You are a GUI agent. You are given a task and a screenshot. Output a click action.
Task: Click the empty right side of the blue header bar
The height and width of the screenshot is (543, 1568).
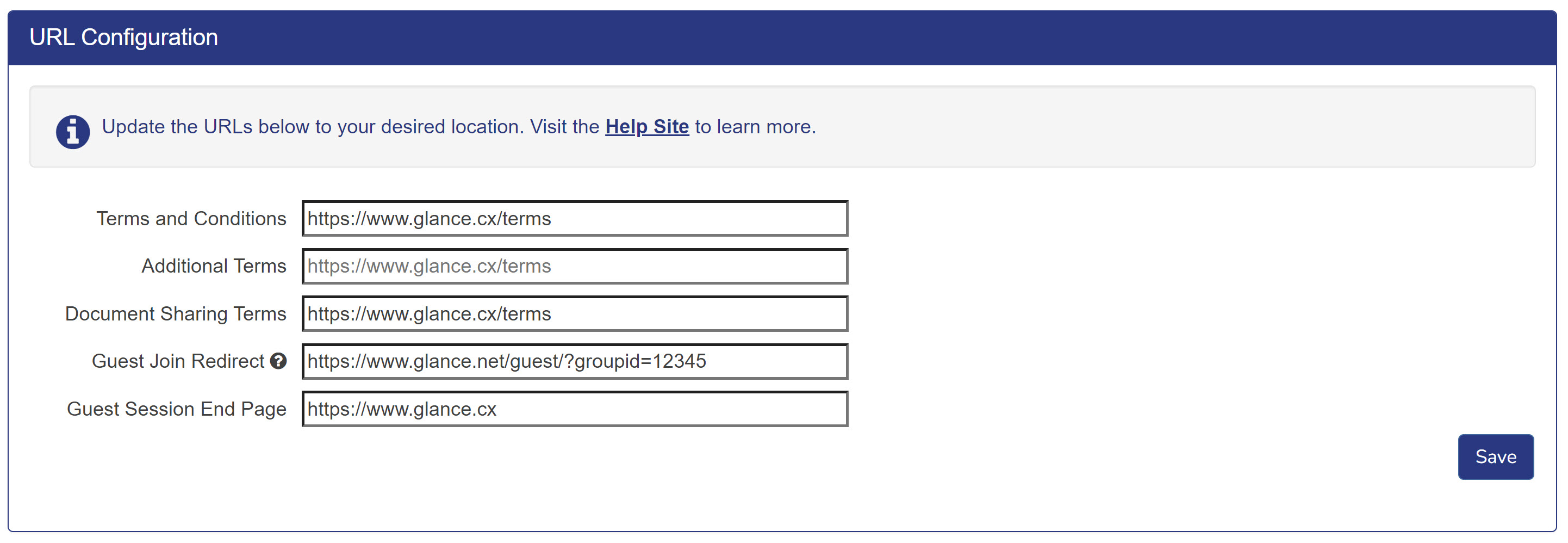coord(1096,38)
